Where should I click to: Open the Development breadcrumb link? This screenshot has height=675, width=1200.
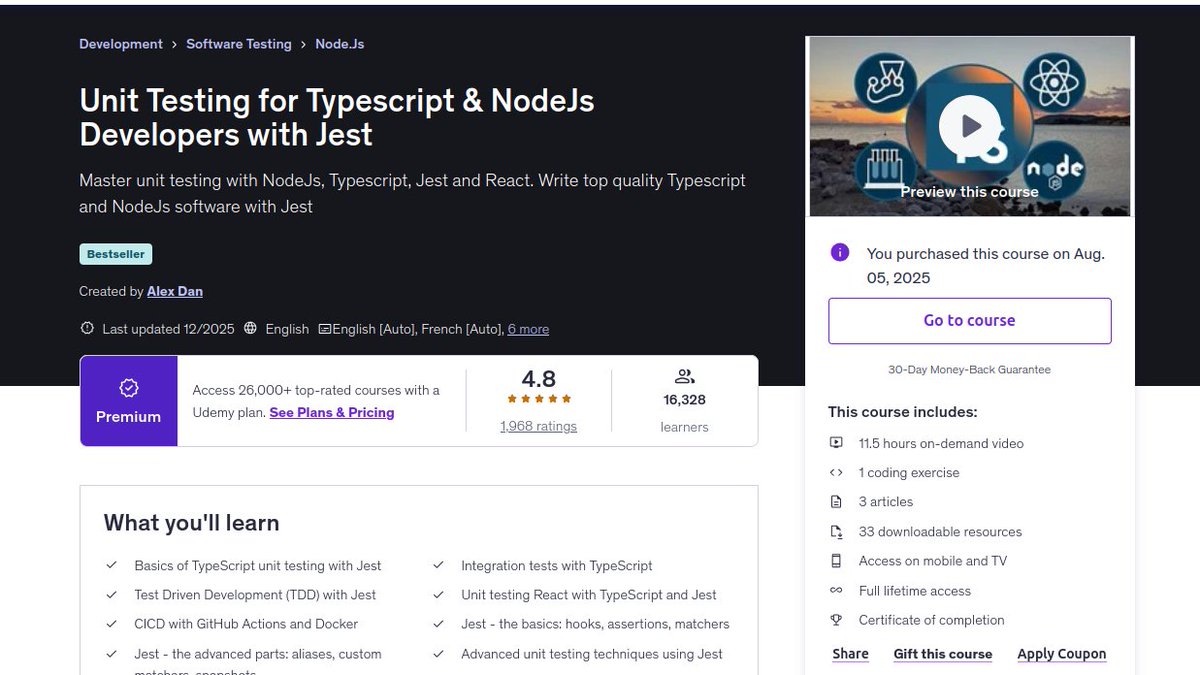point(121,44)
